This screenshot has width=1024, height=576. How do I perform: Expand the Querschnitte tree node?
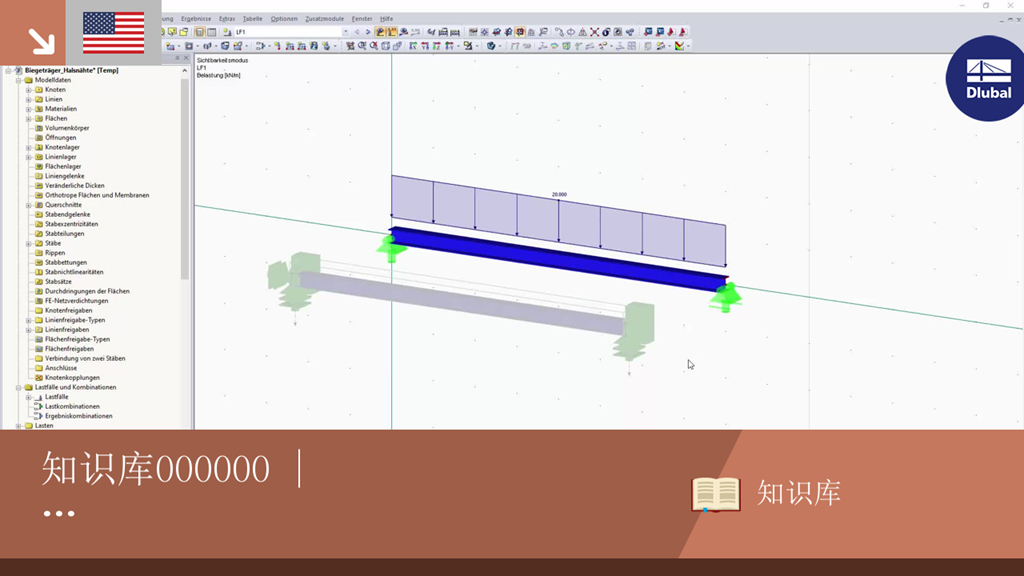click(x=29, y=205)
